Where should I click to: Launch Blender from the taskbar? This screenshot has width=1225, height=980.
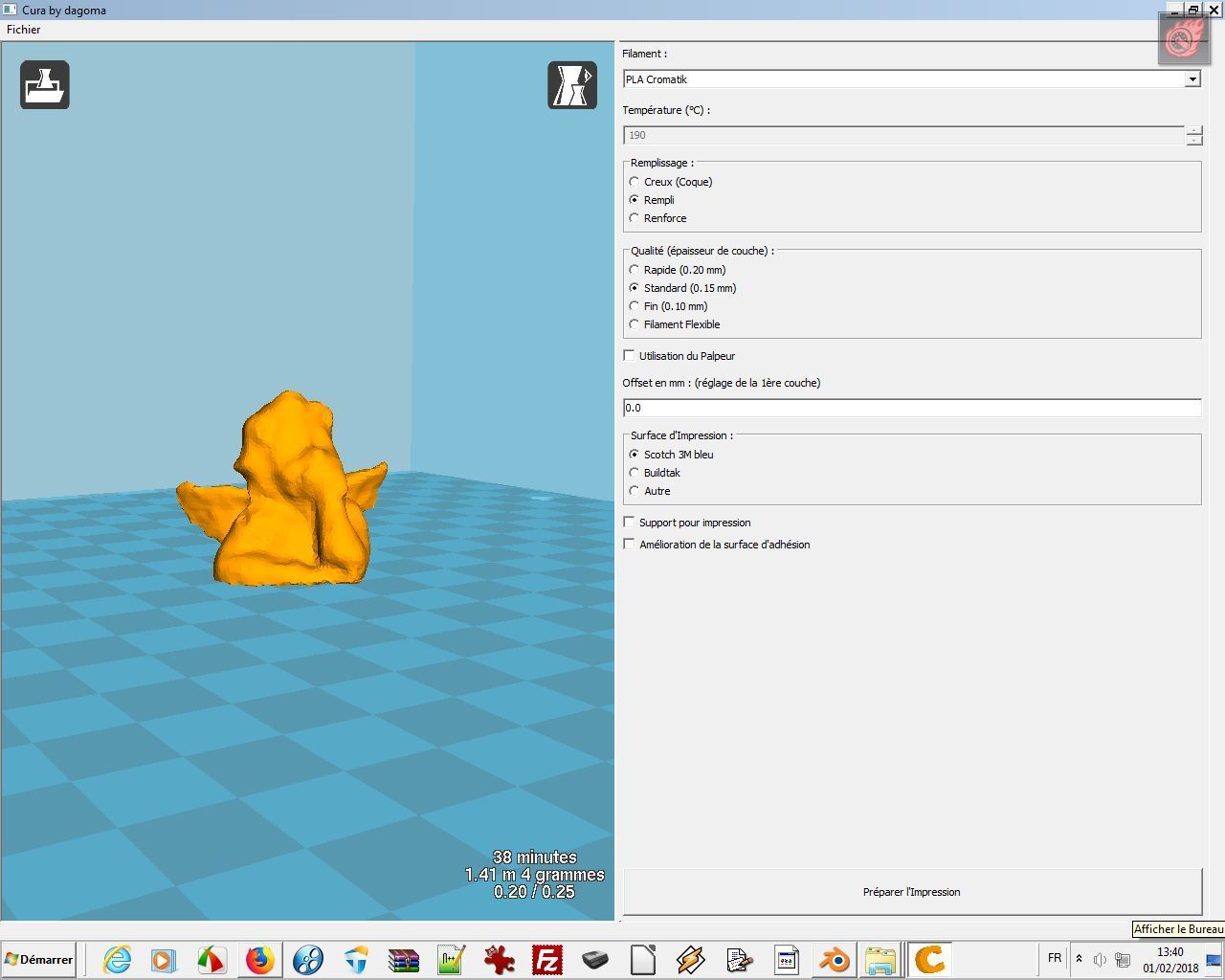pos(834,960)
